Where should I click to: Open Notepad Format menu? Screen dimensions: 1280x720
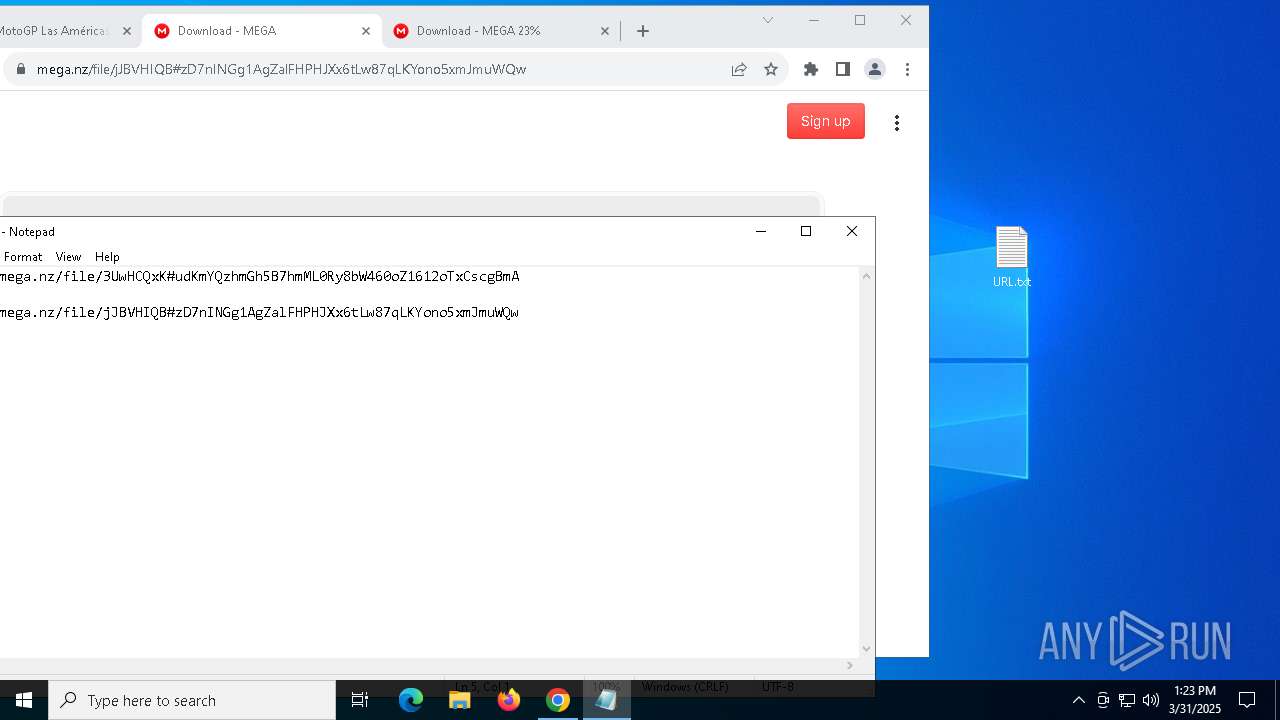[x=23, y=257]
